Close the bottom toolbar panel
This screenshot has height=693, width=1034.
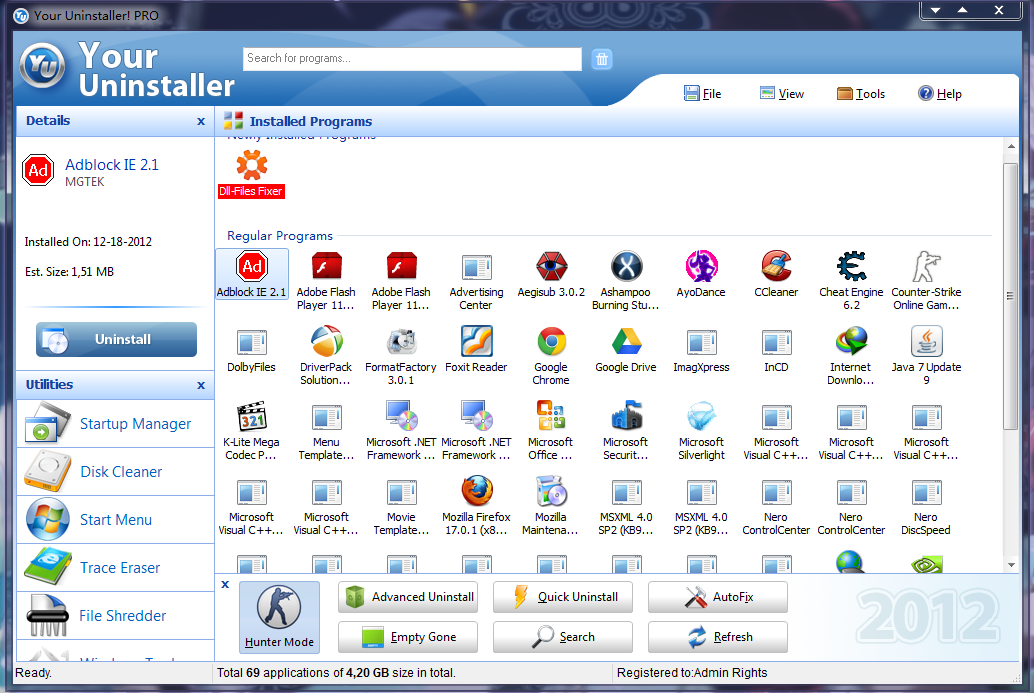click(225, 584)
